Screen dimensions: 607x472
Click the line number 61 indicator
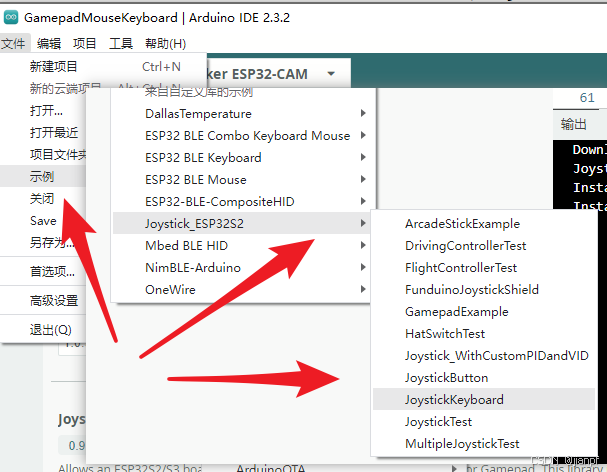point(587,98)
